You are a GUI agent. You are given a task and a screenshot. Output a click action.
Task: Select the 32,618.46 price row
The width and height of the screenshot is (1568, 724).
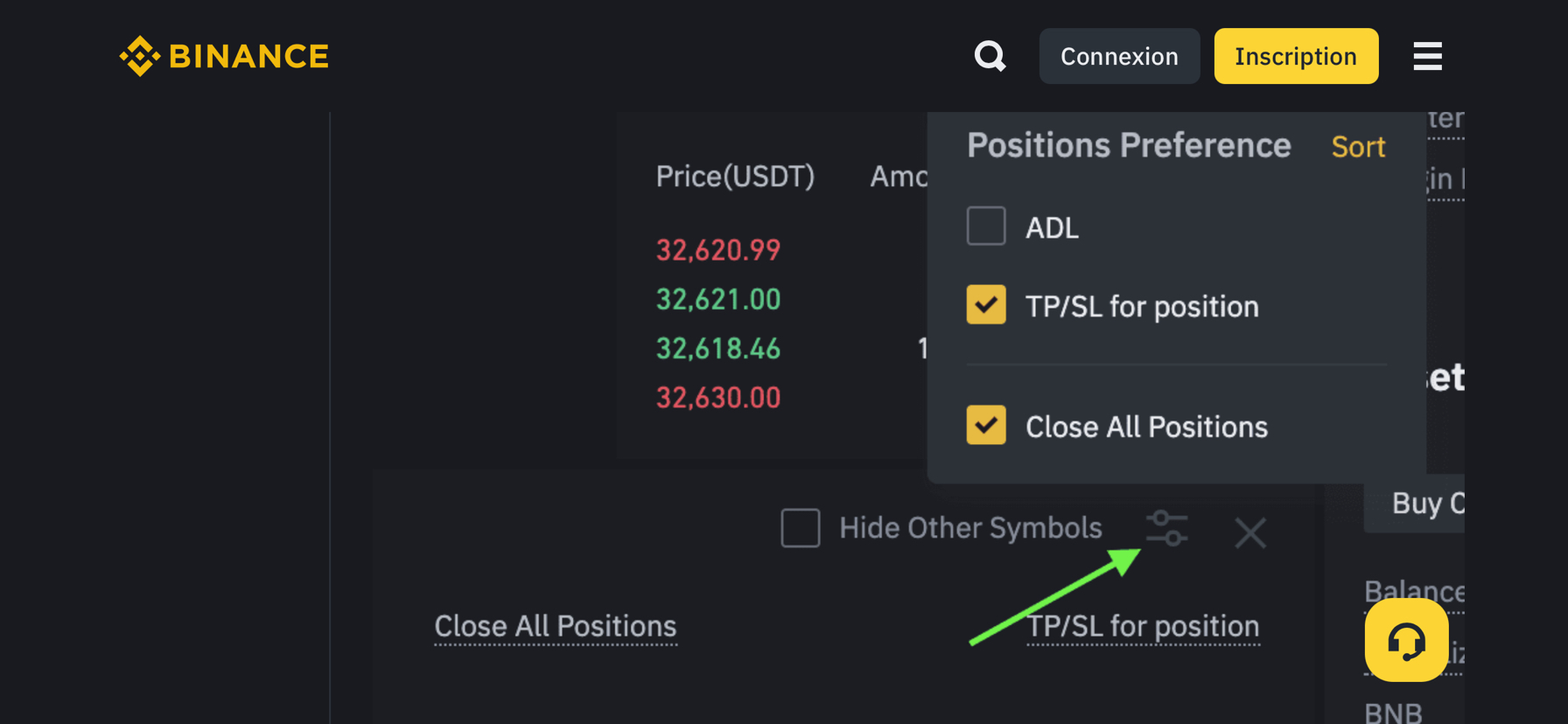(x=718, y=349)
